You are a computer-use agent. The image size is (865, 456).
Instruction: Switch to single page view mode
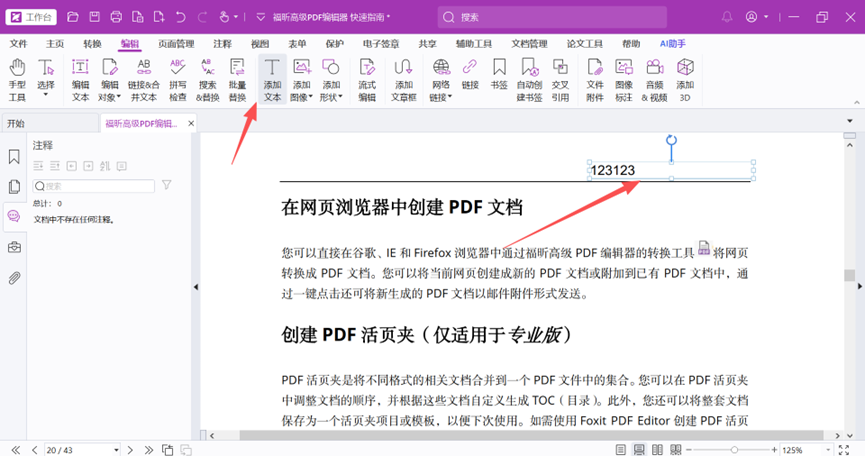click(622, 450)
